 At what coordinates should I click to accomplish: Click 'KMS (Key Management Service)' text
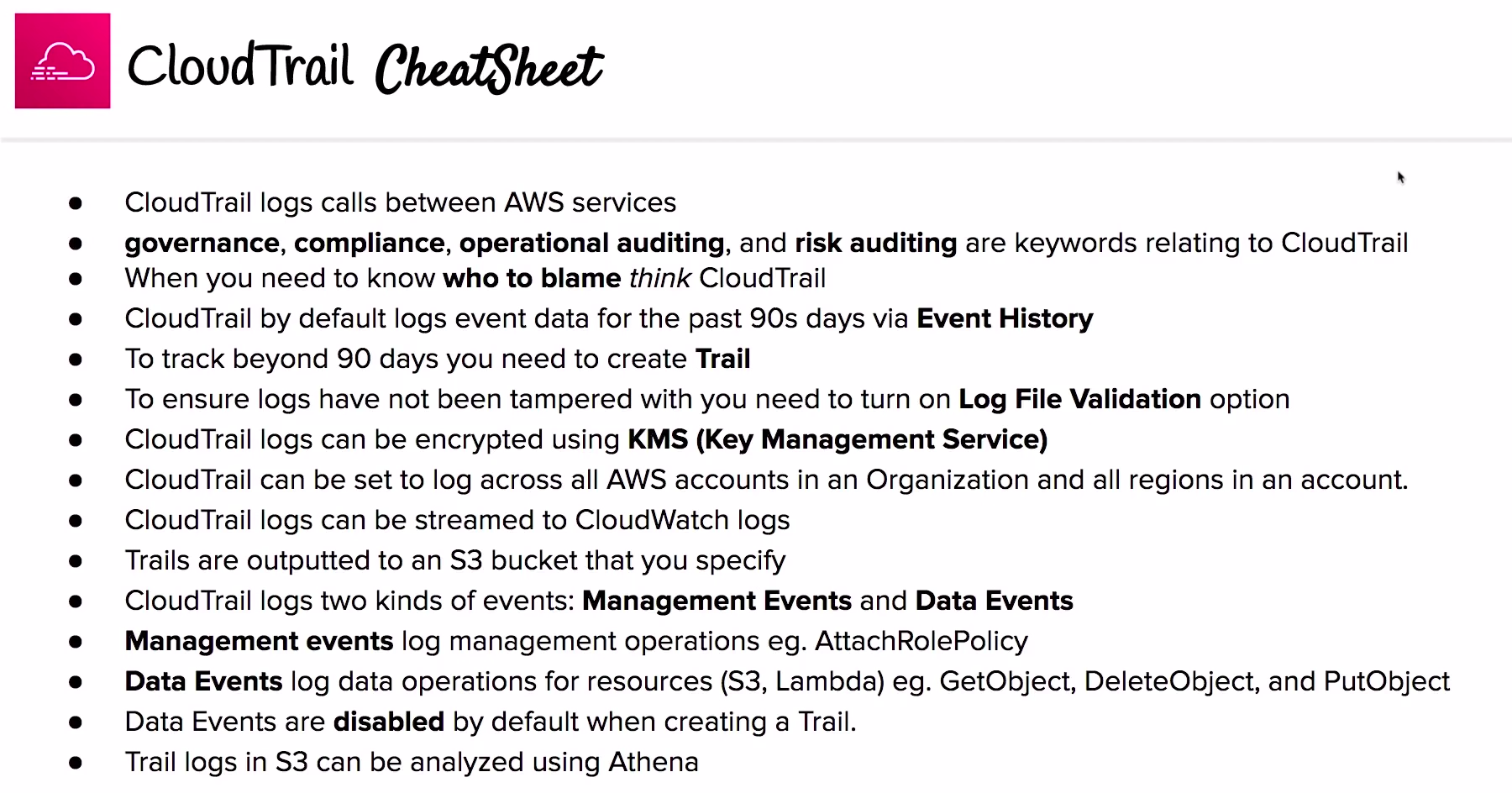pos(837,439)
